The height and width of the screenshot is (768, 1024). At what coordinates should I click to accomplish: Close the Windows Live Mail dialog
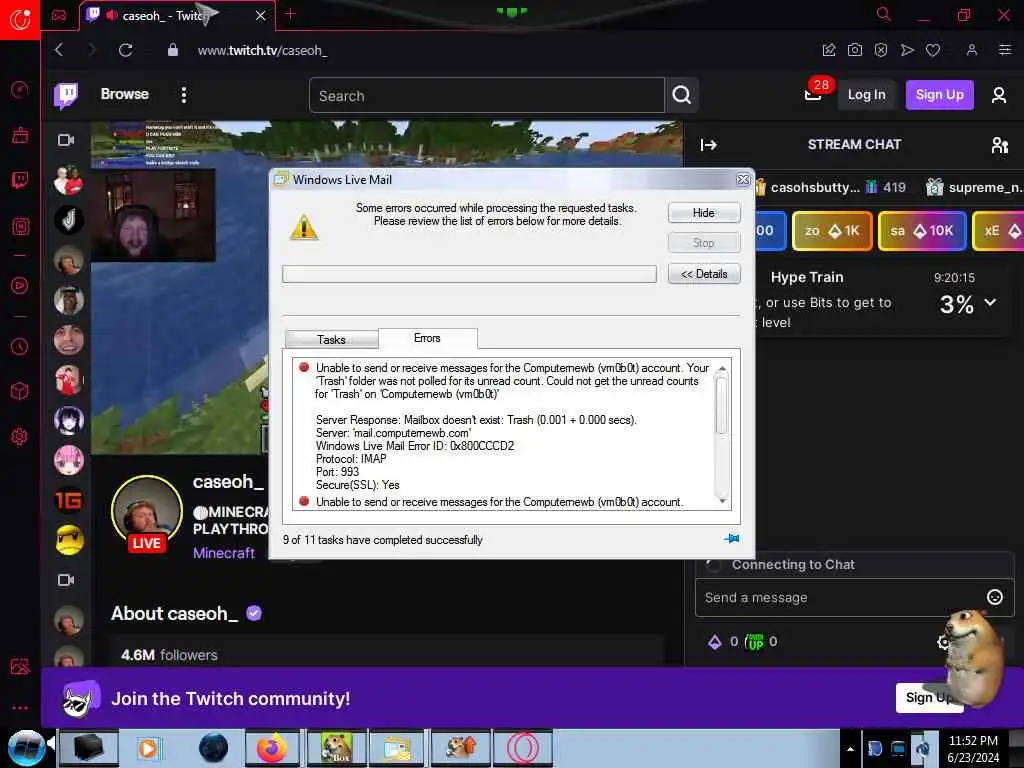coord(743,180)
